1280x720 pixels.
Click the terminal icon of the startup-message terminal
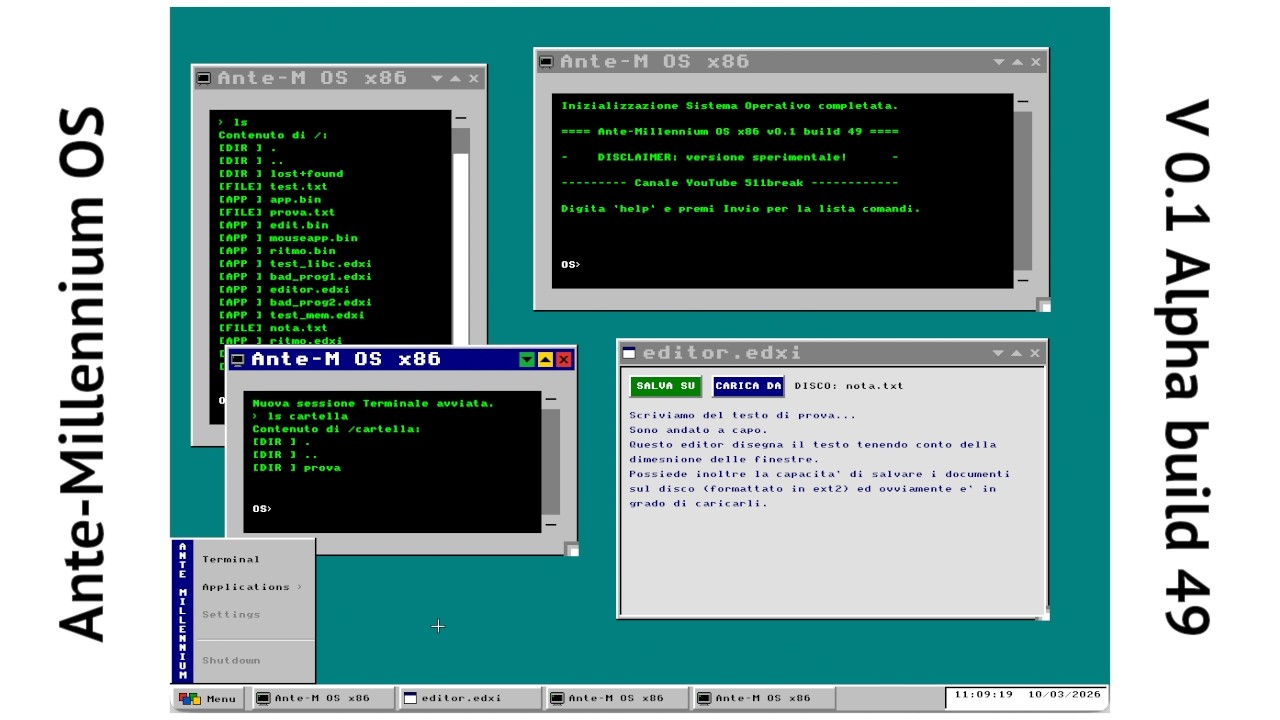[x=546, y=62]
